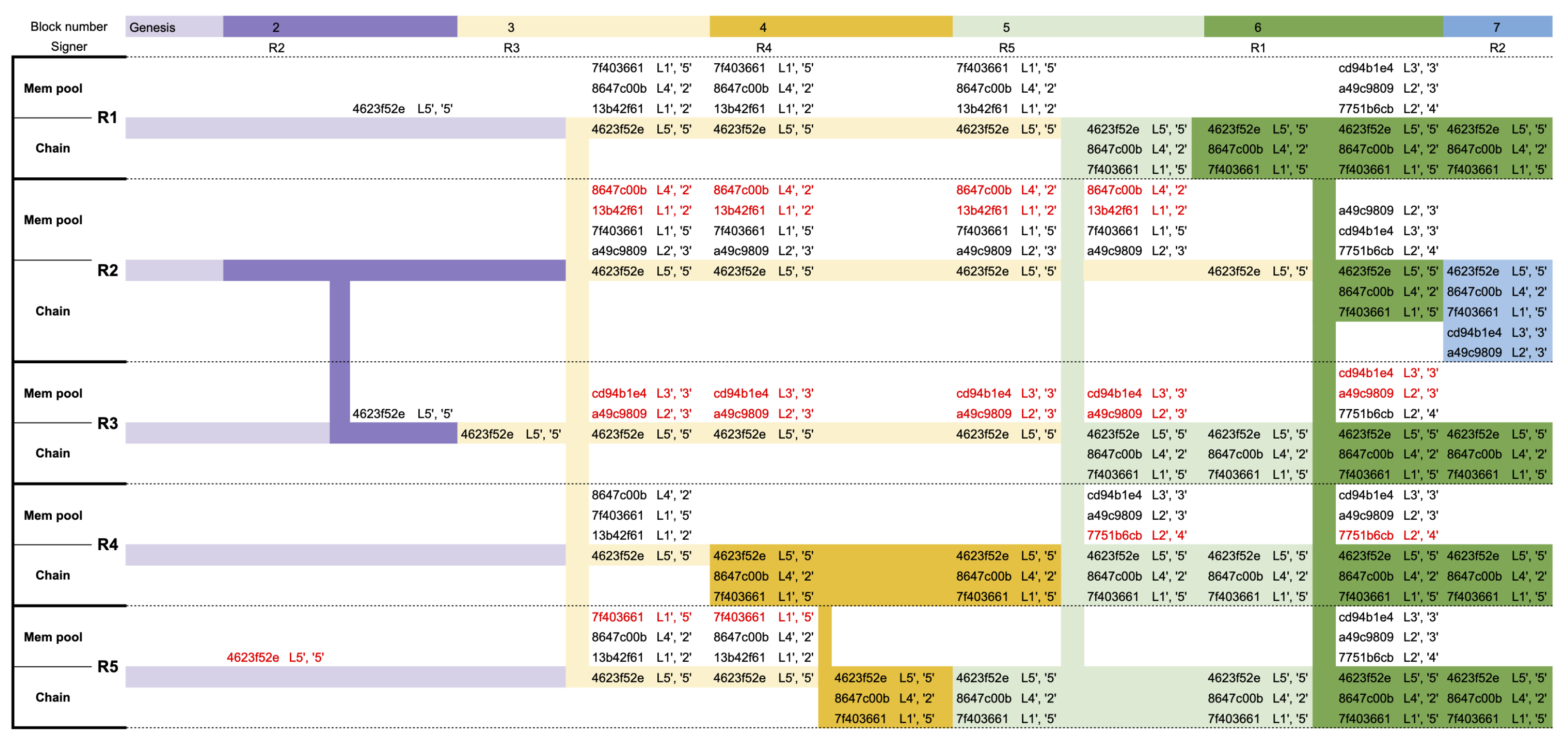Click the 'Mem pool' label of R1
The height and width of the screenshot is (743, 1568).
tap(53, 88)
